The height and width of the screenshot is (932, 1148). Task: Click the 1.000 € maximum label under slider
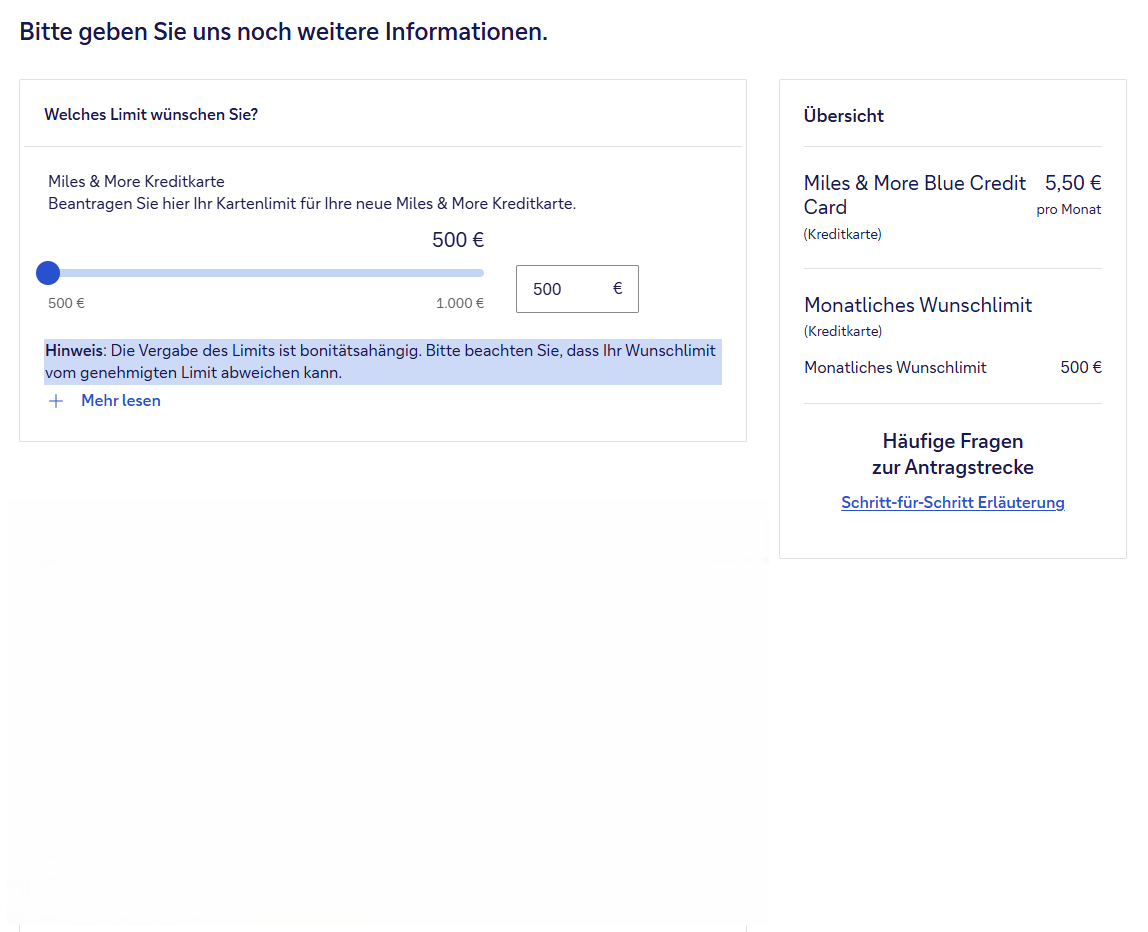[x=459, y=304]
